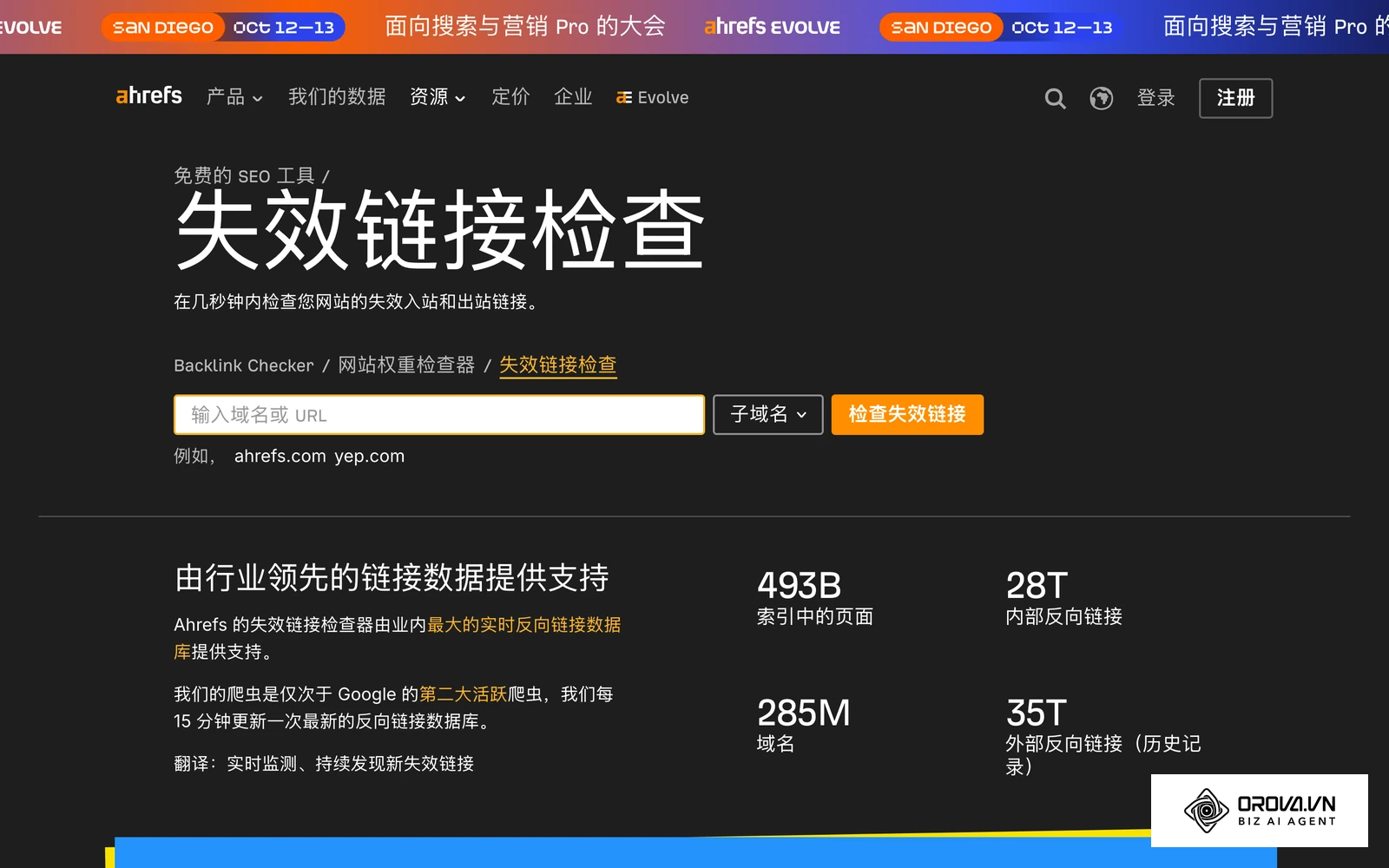The image size is (1389, 868).
Task: Go to the 定价 page
Action: [510, 97]
